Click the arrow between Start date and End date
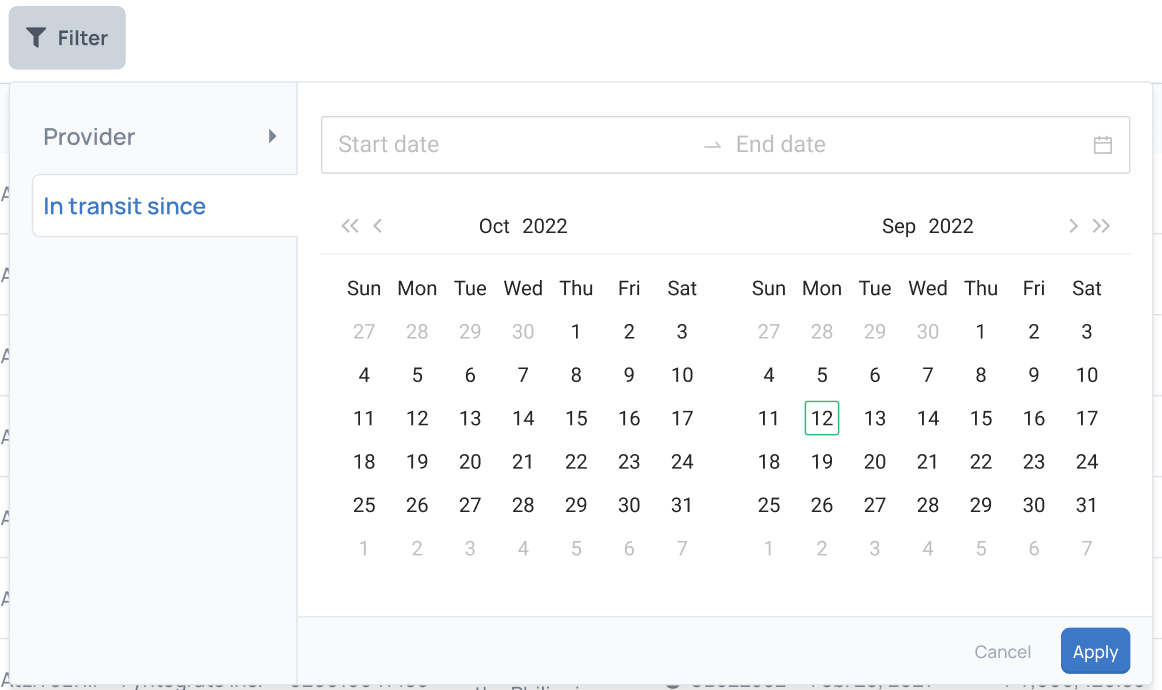The height and width of the screenshot is (690, 1162). [x=712, y=144]
